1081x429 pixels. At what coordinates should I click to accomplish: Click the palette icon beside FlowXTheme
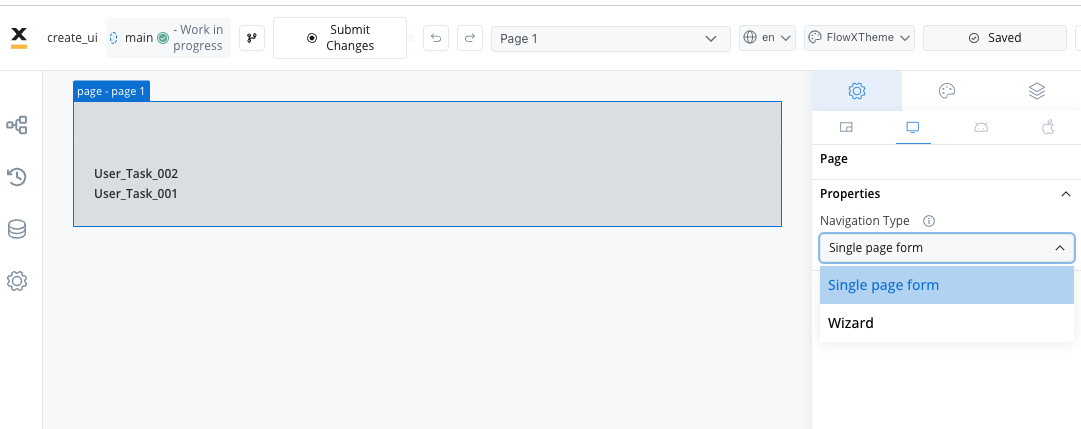816,38
